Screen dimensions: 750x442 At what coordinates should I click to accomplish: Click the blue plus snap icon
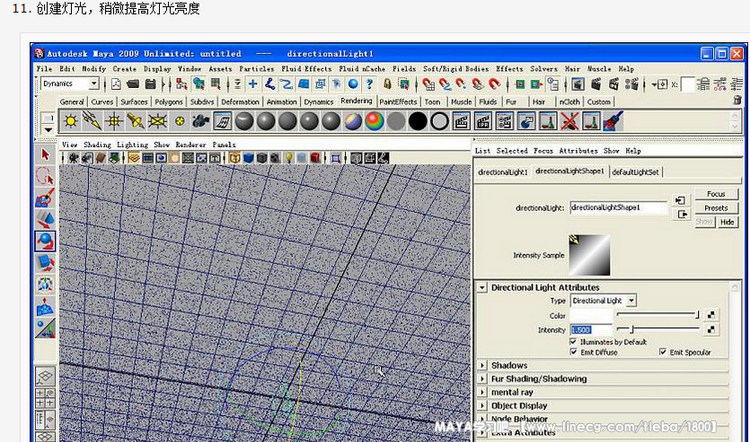tap(253, 84)
